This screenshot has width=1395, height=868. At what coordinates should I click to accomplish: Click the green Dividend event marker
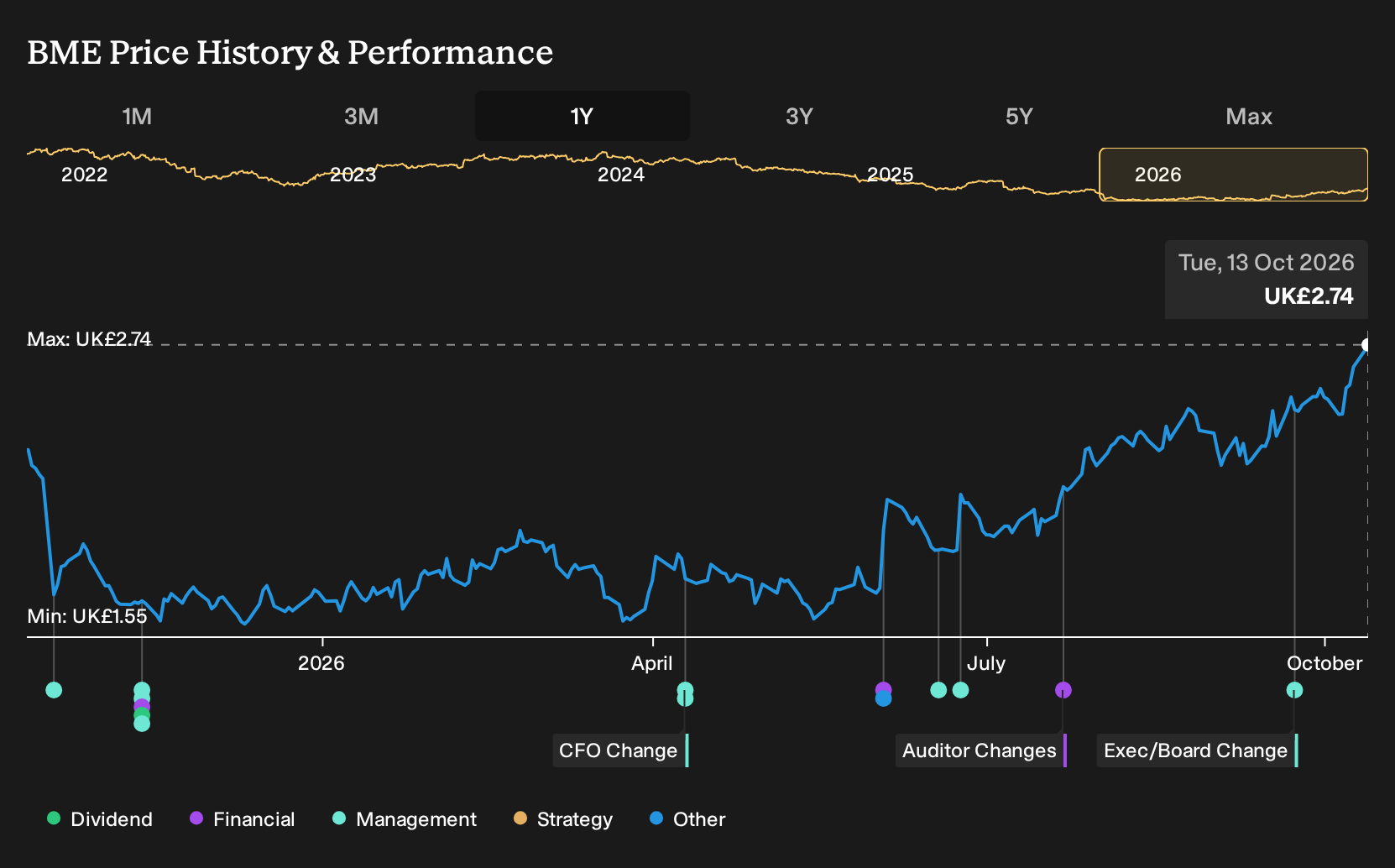(142, 714)
